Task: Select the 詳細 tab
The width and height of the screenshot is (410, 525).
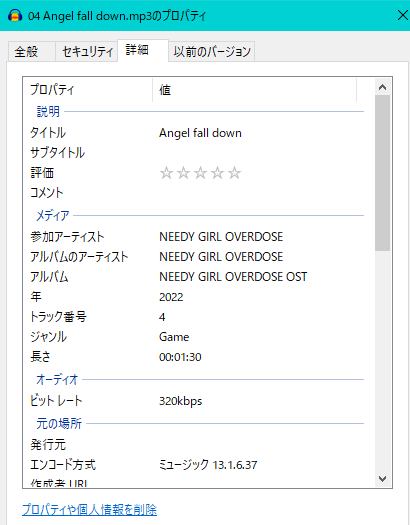Action: [x=143, y=51]
